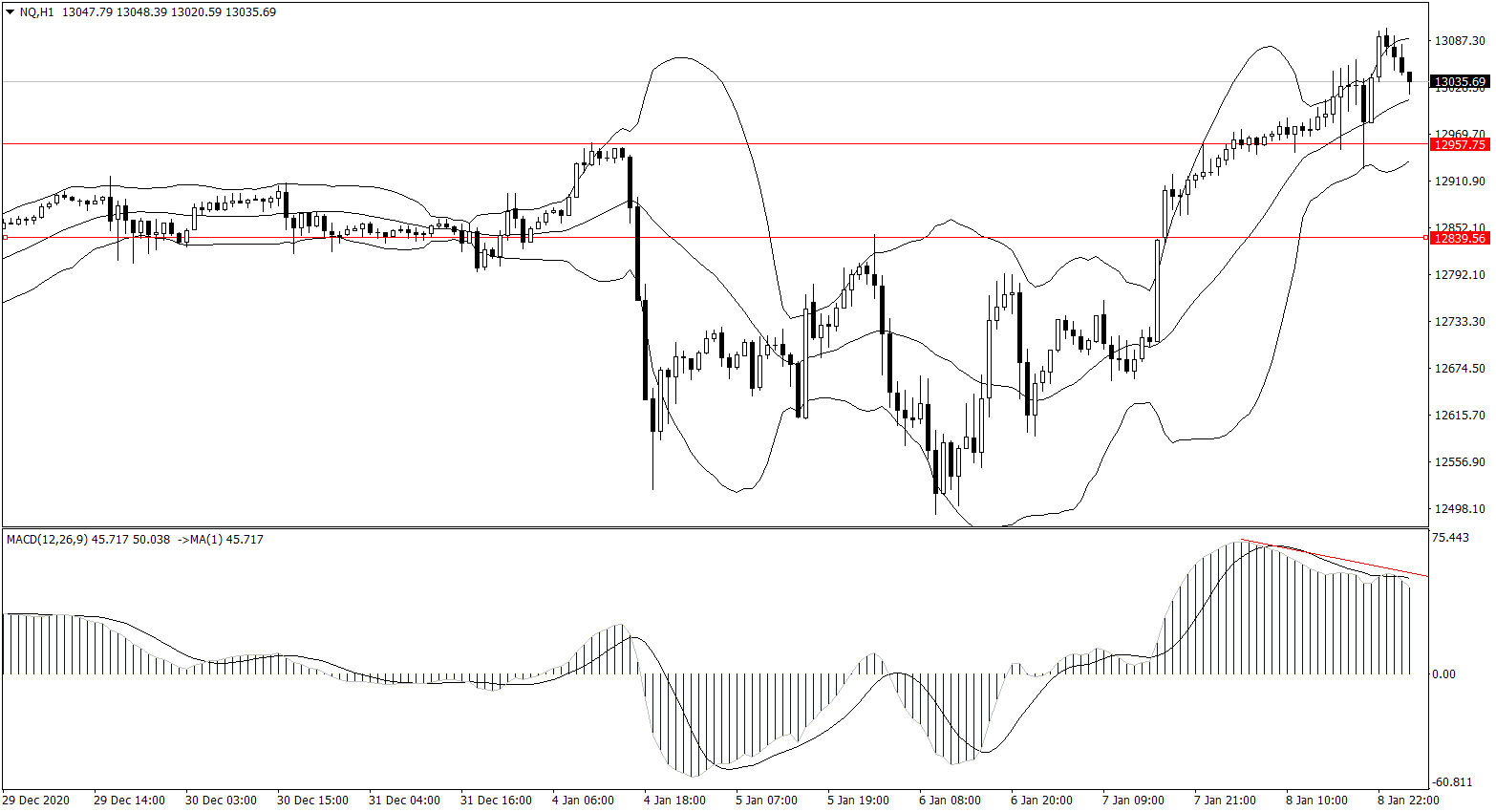Viewport: 1496px width, 812px height.
Task: Click the 12498.10 price scale label
Action: pyautogui.click(x=1459, y=509)
